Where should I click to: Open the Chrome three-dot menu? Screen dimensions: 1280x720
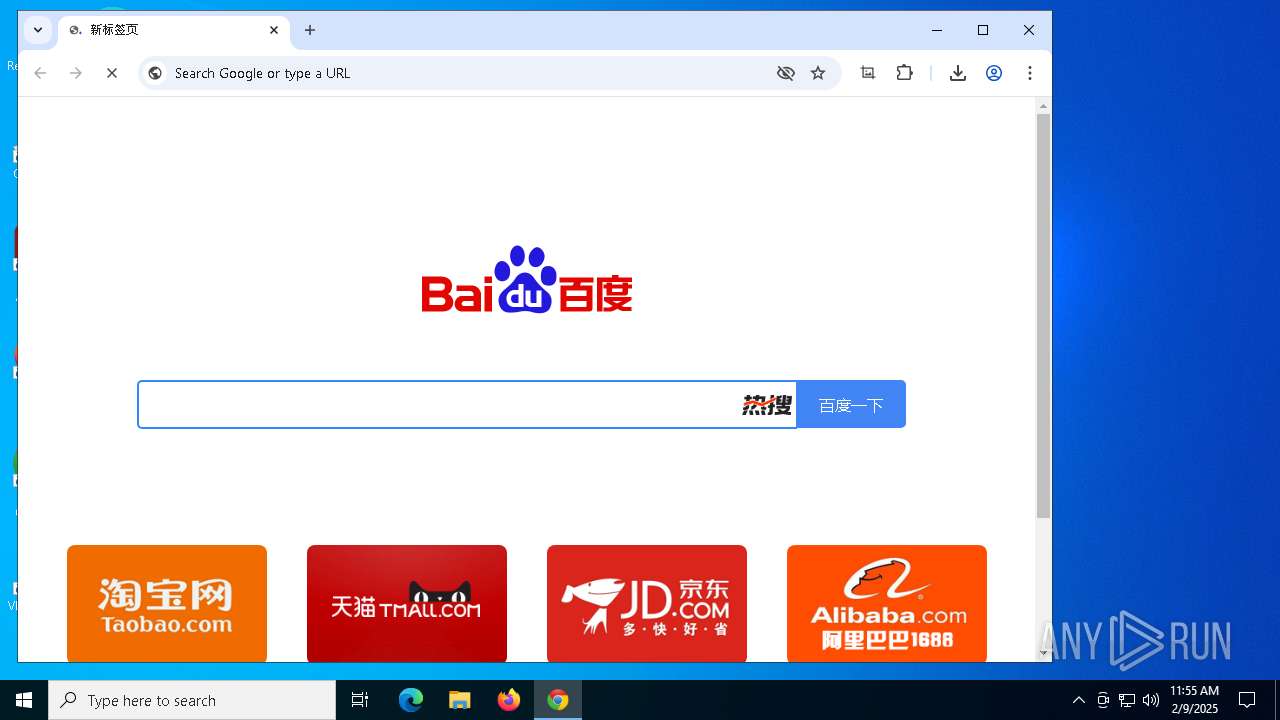tap(1030, 73)
